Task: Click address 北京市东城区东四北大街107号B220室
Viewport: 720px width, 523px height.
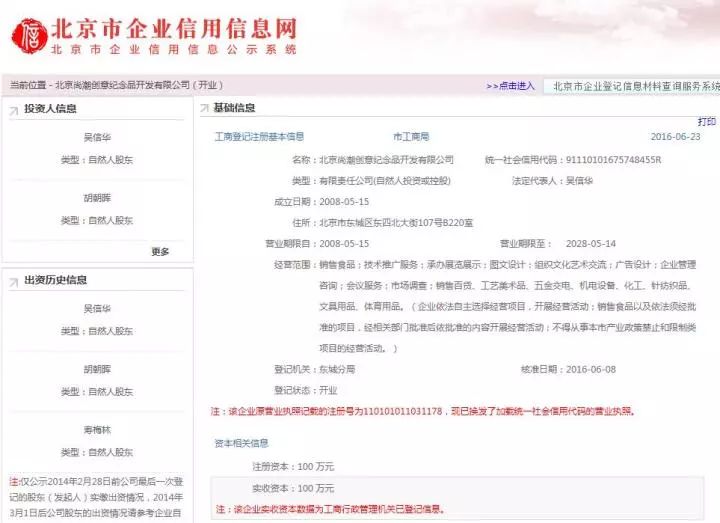Action: (396, 223)
